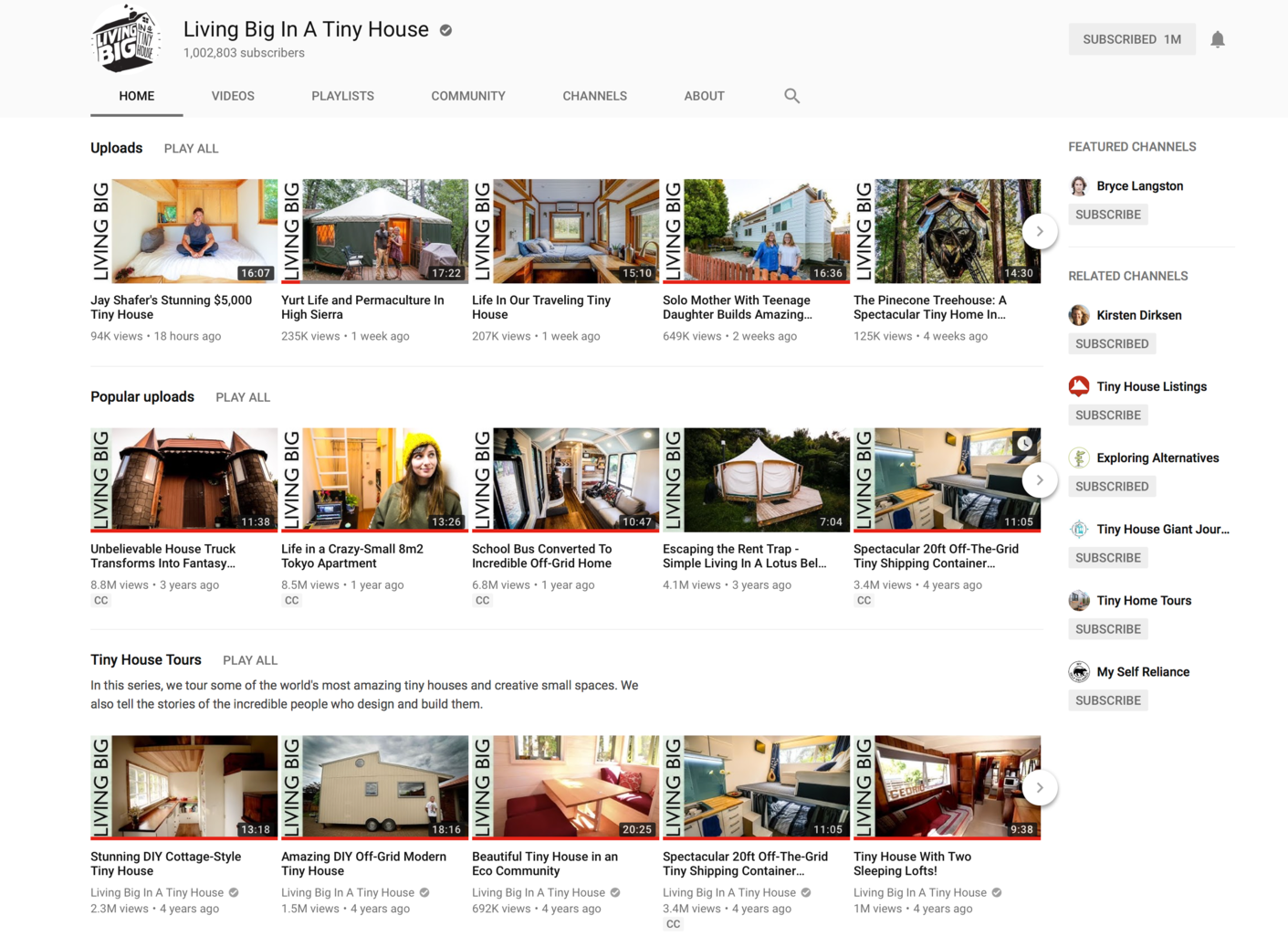Show more Popular uploads with next arrow
This screenshot has height=947, width=1288.
click(1040, 479)
